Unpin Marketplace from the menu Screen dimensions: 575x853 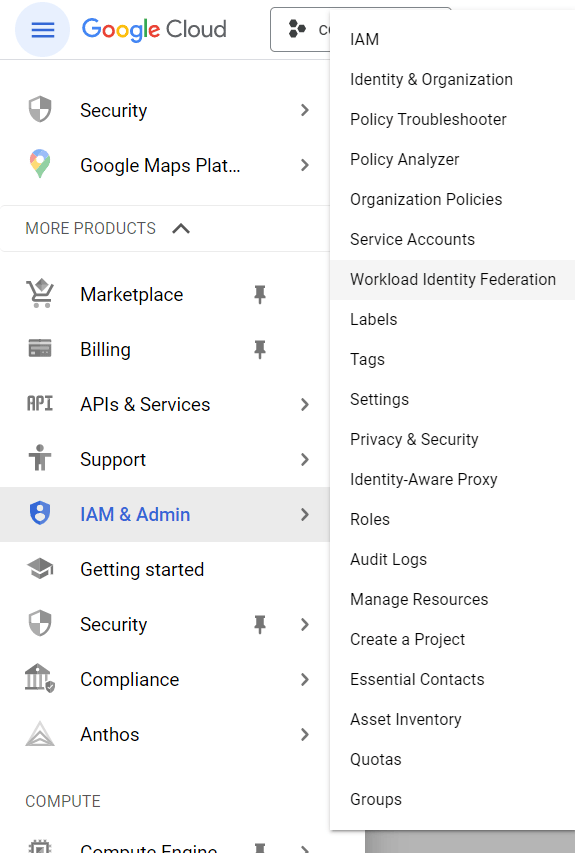tap(260, 294)
